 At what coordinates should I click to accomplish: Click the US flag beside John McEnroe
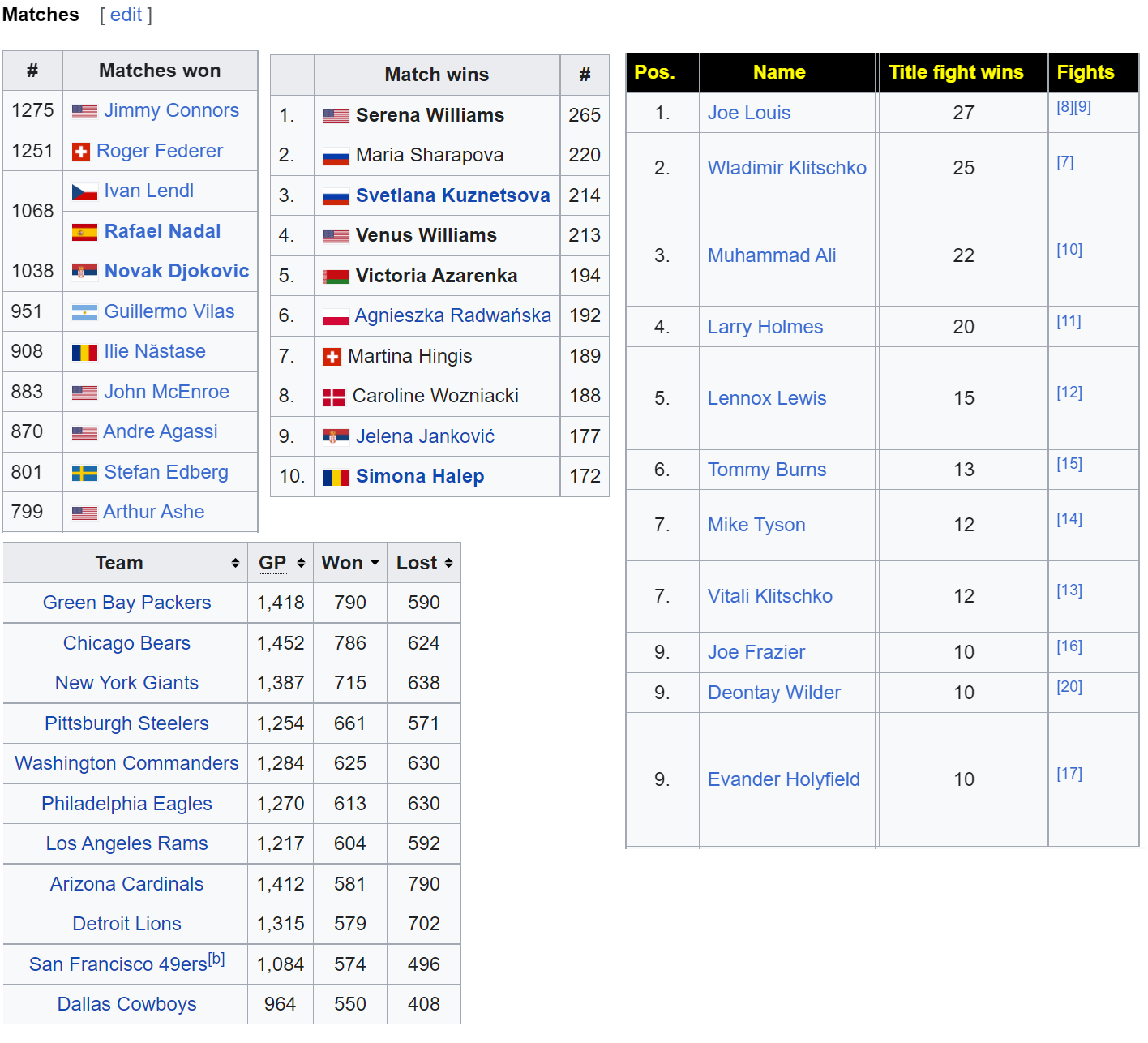click(x=84, y=393)
